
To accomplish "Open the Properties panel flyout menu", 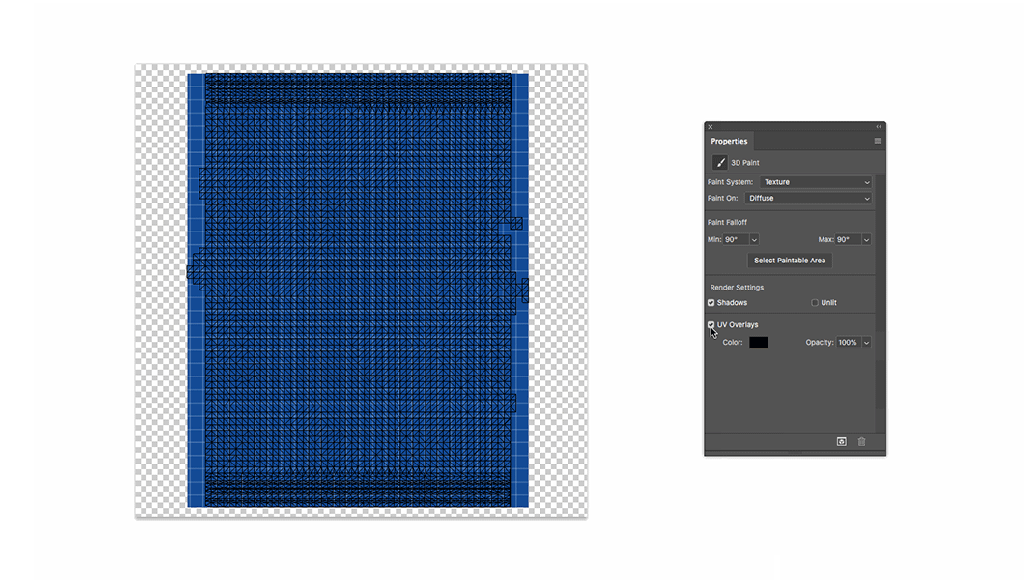I will [x=878, y=141].
